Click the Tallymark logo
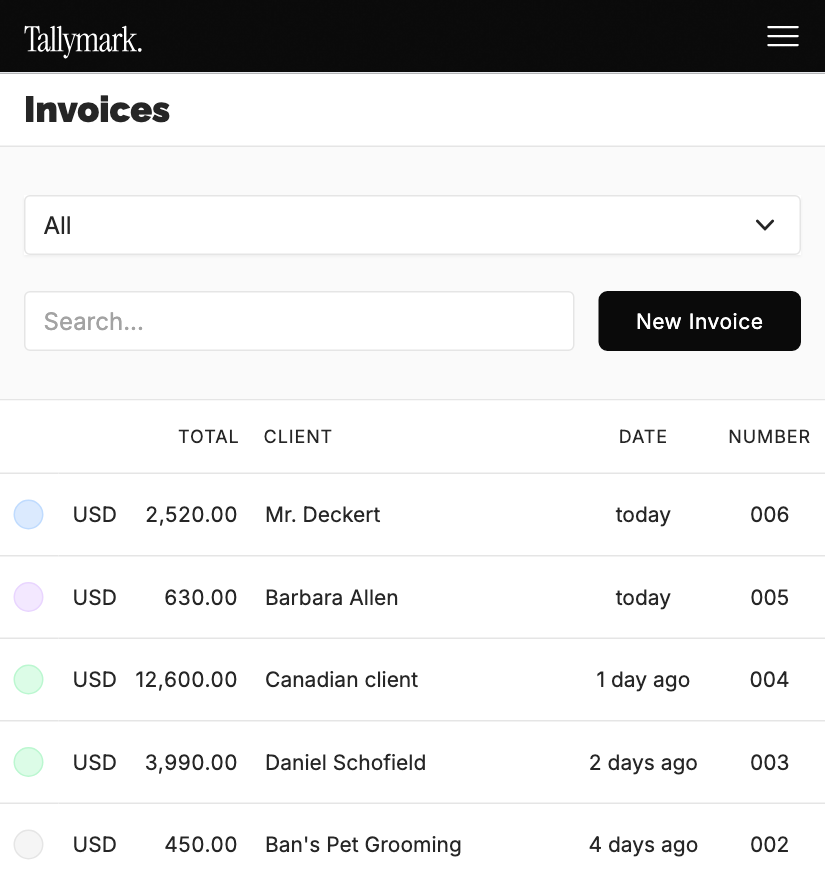This screenshot has width=825, height=885. (83, 40)
